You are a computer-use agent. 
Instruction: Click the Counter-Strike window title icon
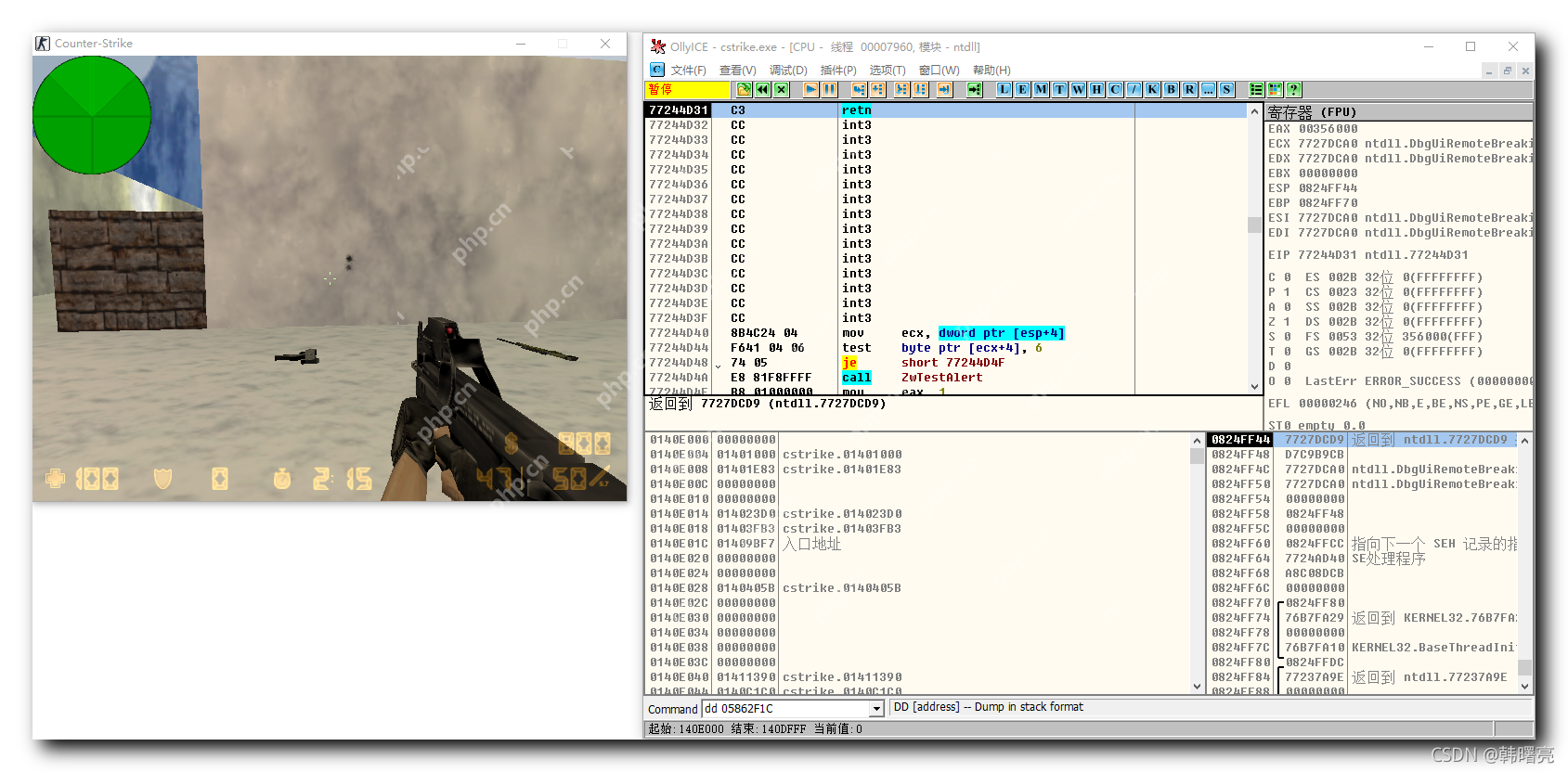coord(43,44)
